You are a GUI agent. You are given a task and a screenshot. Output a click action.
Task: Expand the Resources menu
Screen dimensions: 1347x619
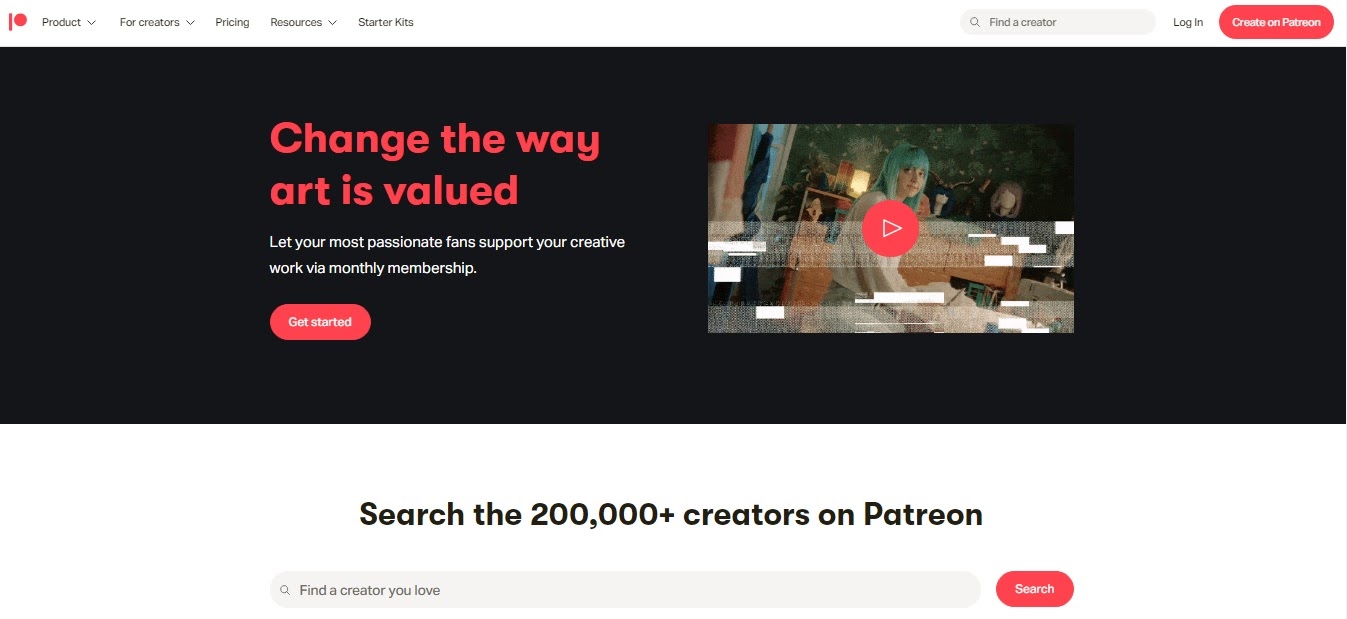[303, 22]
